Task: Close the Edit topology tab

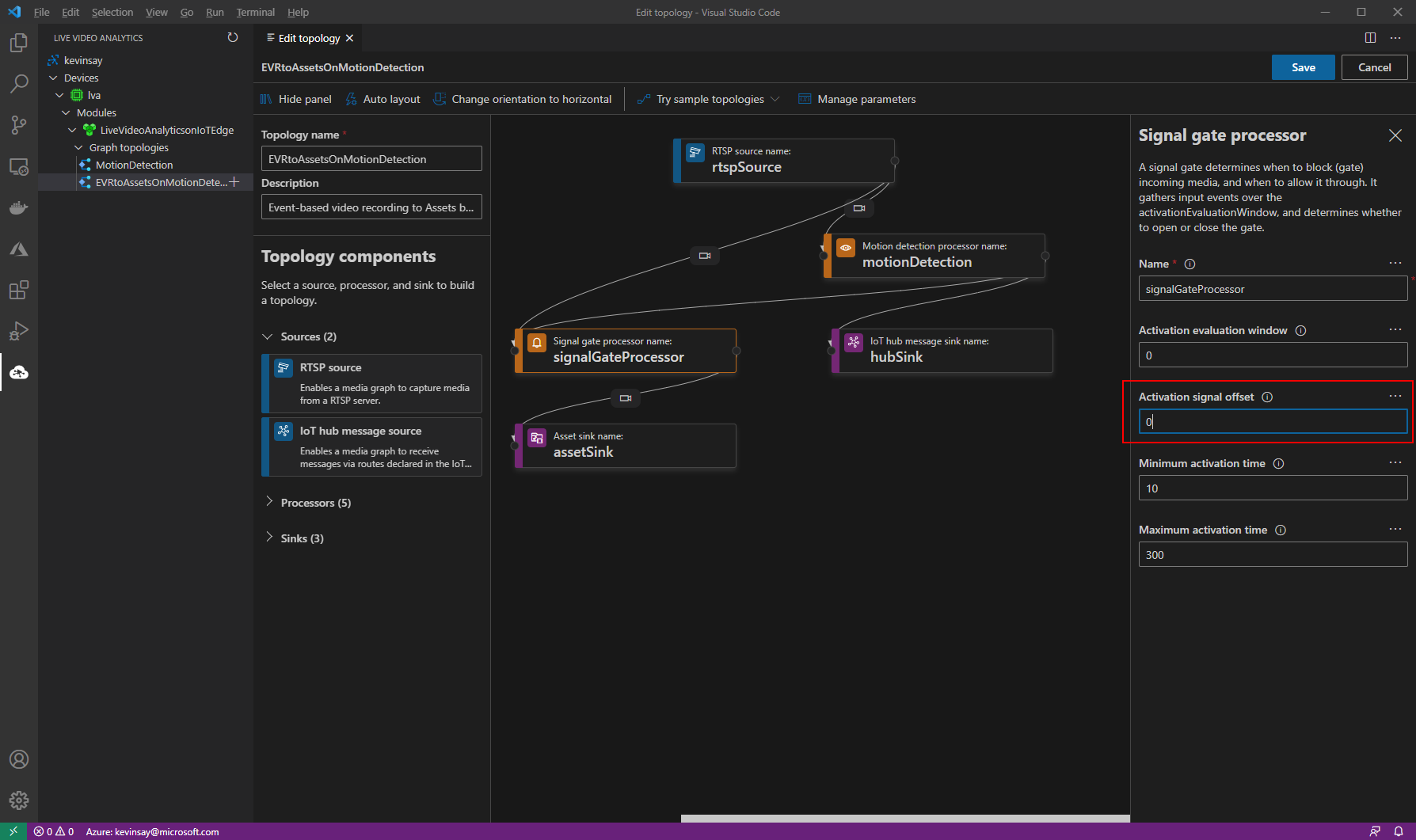Action: click(349, 38)
